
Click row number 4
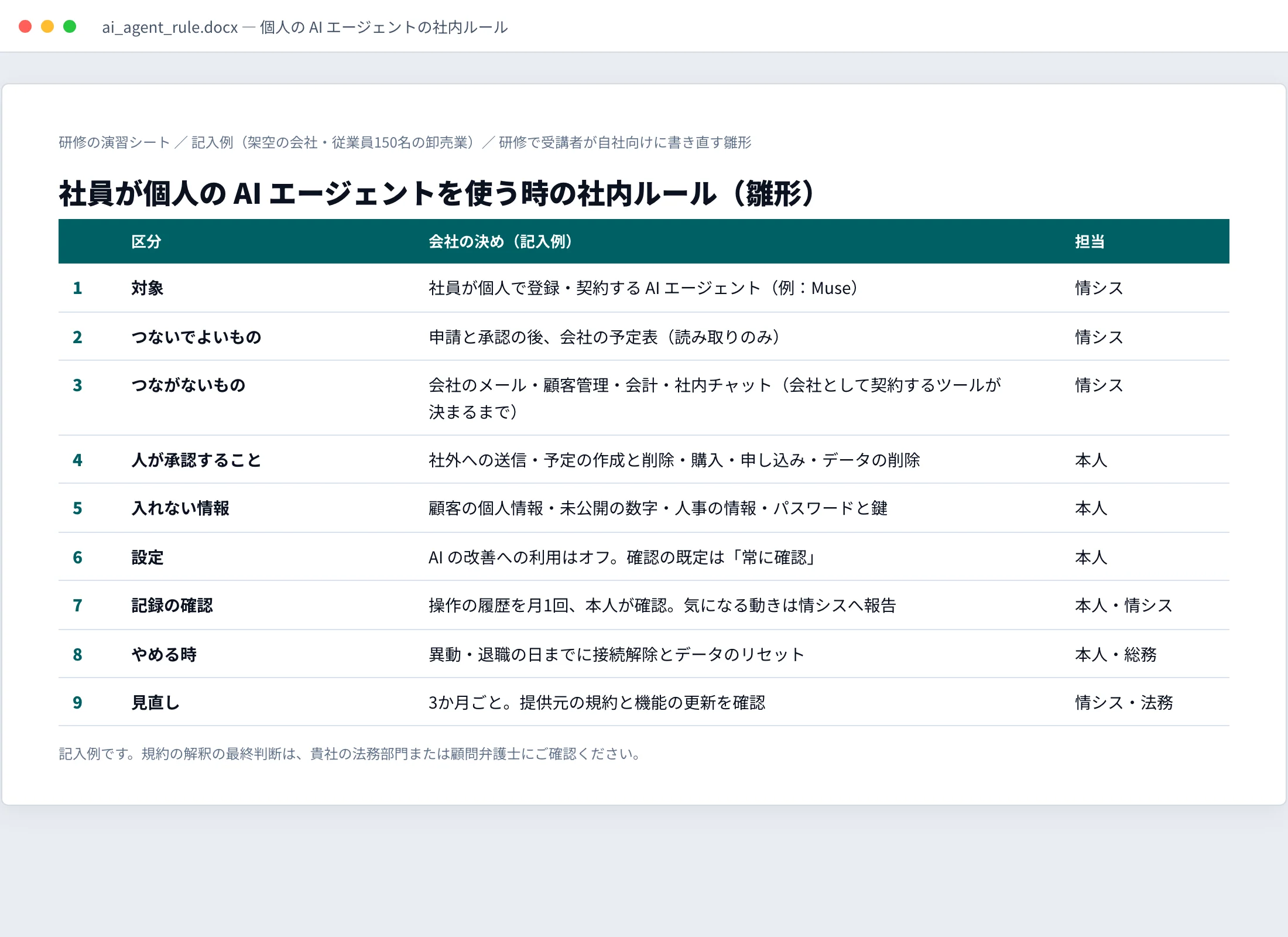[77, 460]
